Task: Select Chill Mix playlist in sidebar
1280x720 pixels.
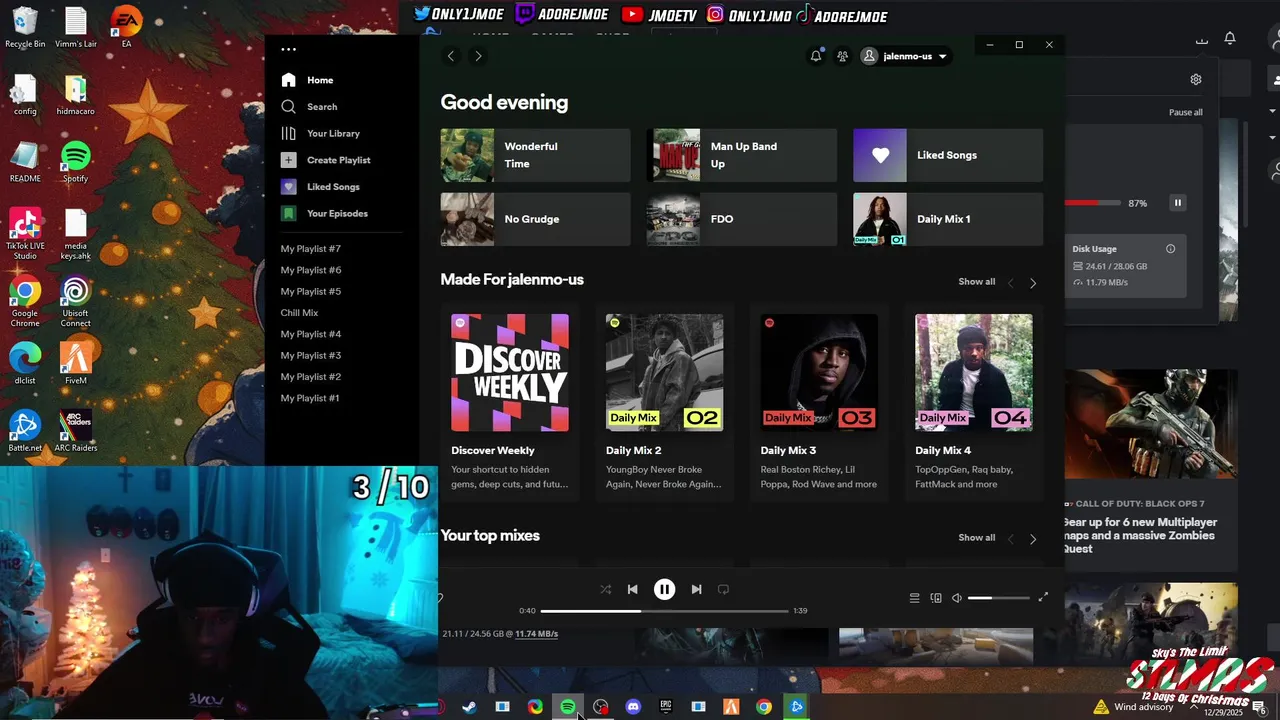Action: [x=299, y=313]
